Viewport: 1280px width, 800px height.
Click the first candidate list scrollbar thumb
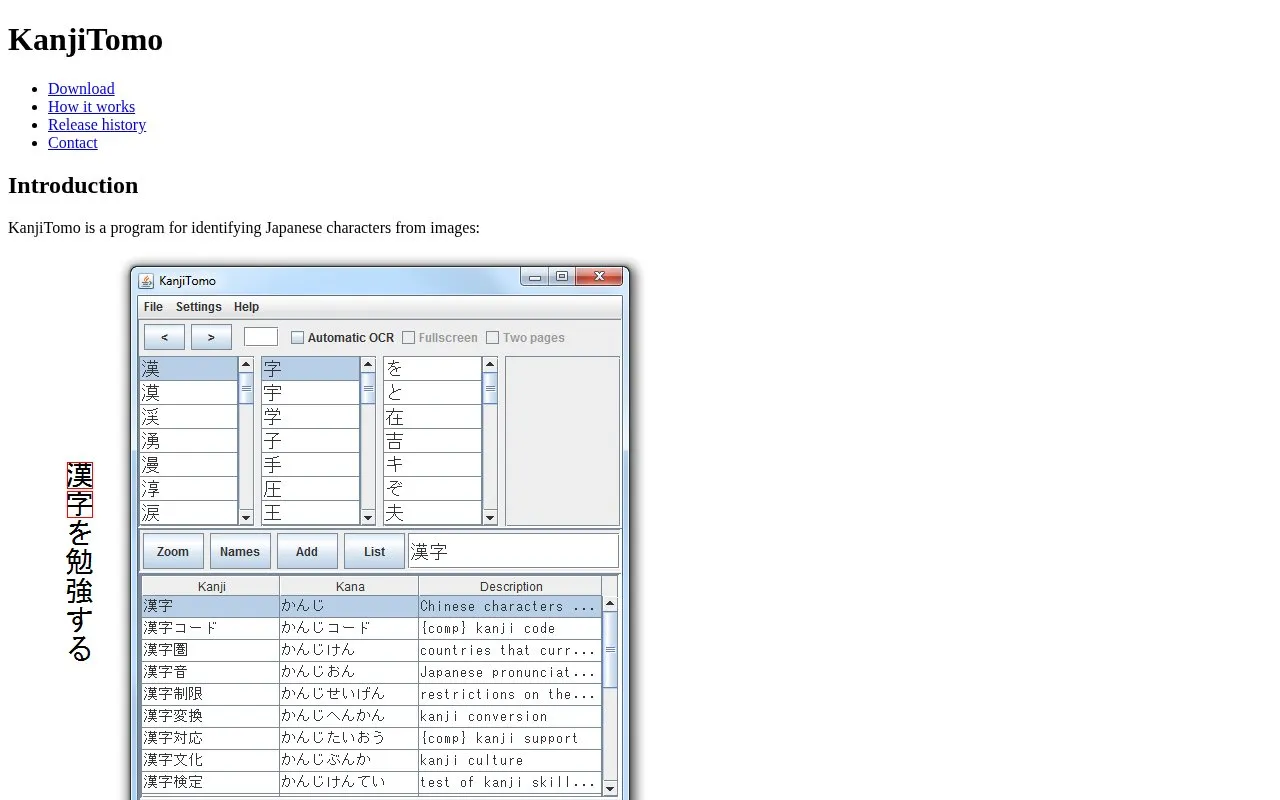click(x=246, y=388)
